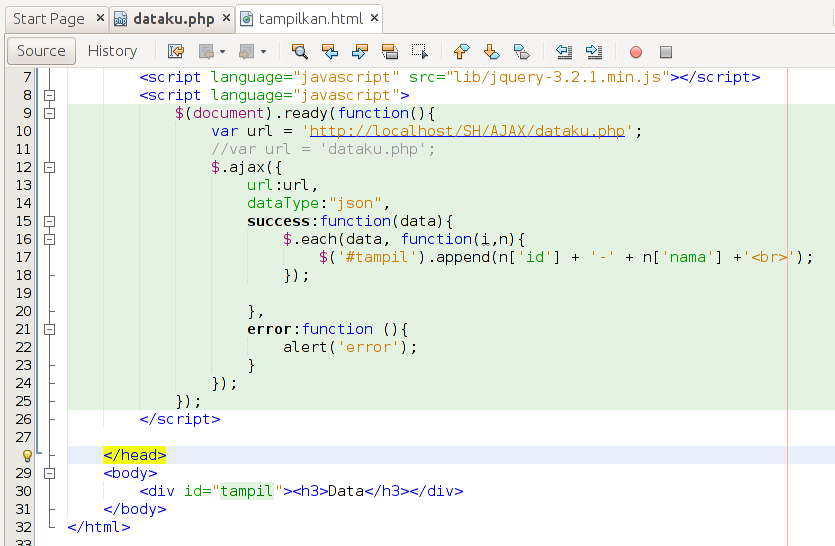Toggle rectangular selection mode icon

(x=420, y=52)
